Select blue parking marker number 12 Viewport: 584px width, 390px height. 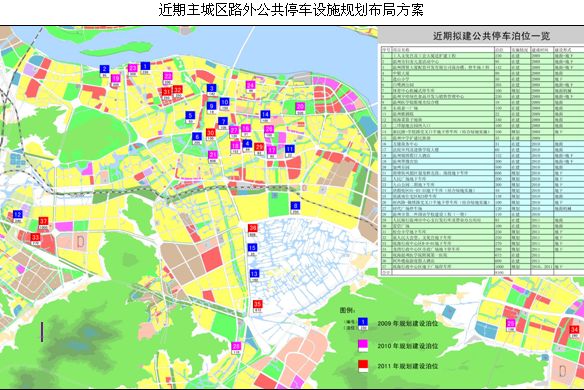18,216
